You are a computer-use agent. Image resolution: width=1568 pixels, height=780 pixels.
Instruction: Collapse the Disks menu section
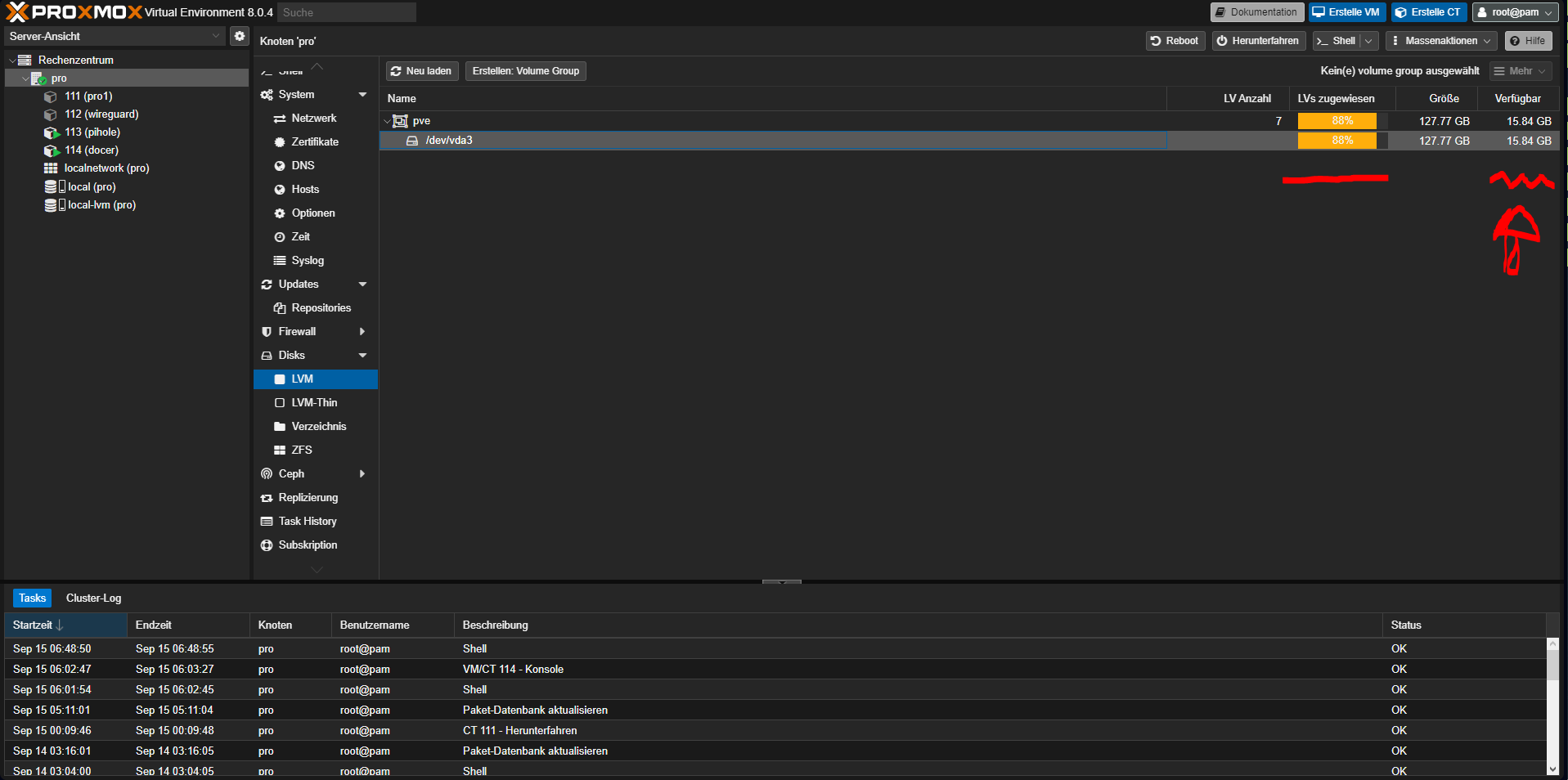(362, 356)
